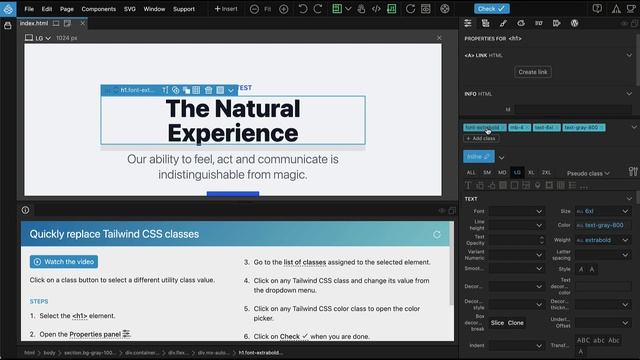
Task: Select the SM breakpoint
Action: [x=487, y=173]
